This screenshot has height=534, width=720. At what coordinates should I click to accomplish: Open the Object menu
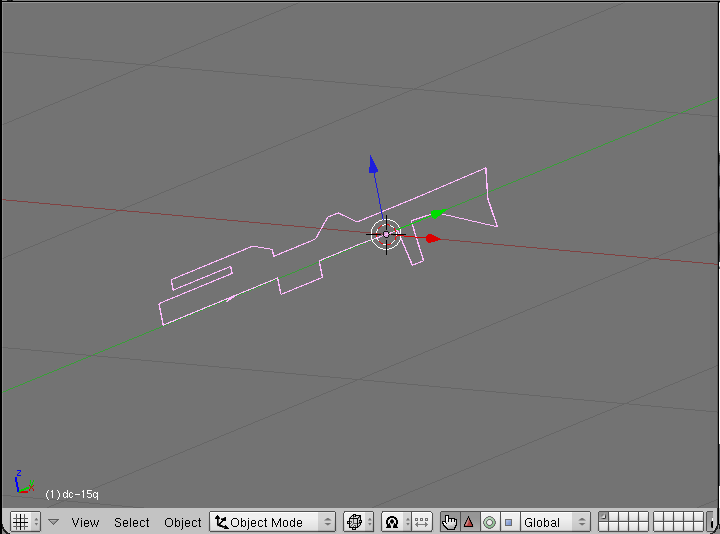(182, 523)
